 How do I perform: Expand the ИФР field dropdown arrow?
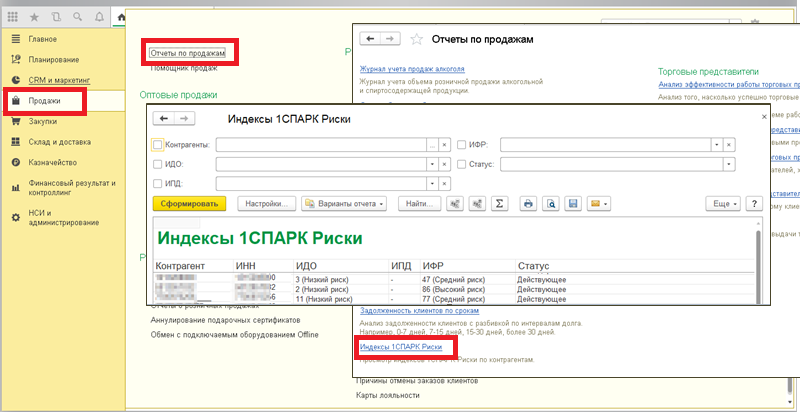(716, 144)
